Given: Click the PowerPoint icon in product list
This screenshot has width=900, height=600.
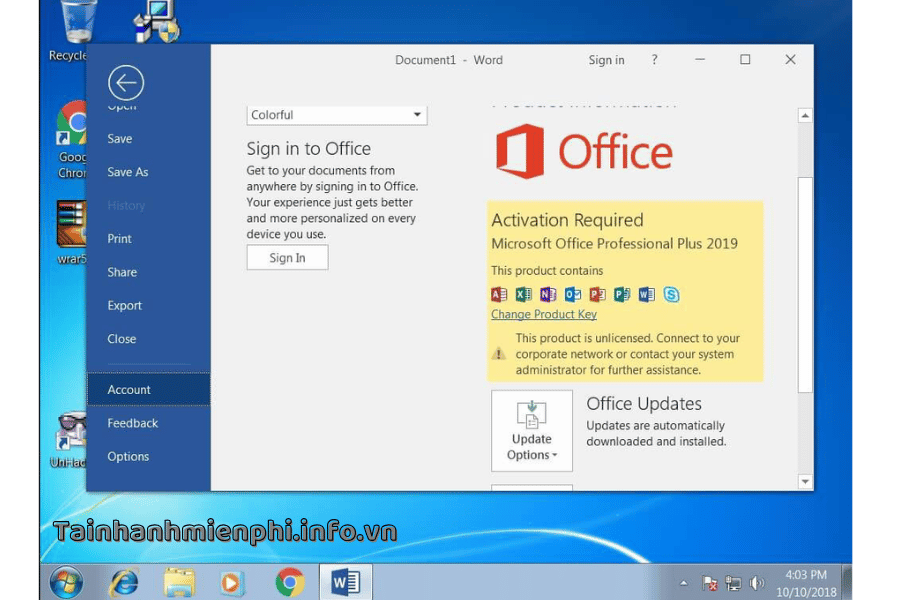Looking at the screenshot, I should click(597, 294).
